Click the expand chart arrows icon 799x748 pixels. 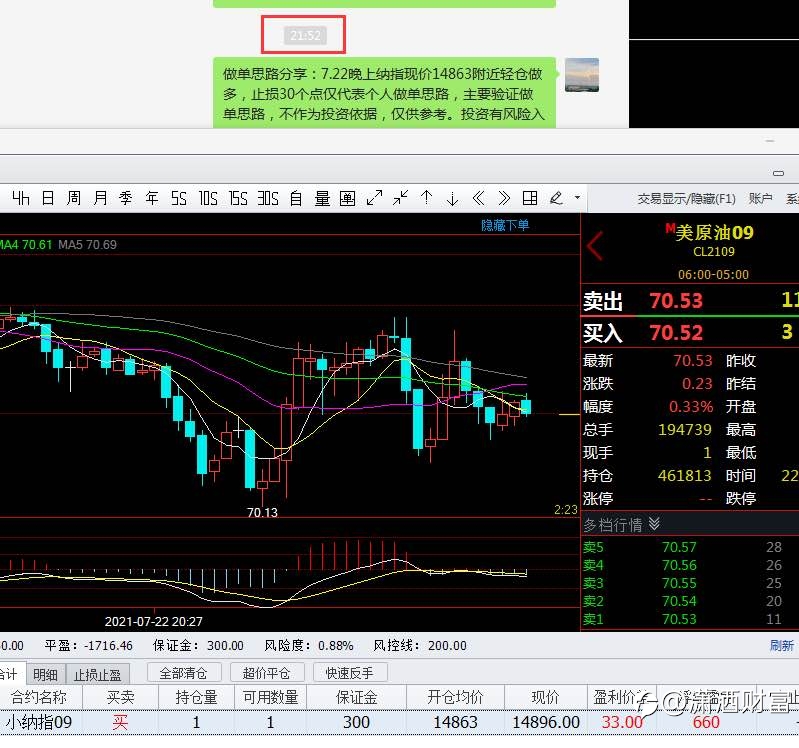click(x=374, y=198)
